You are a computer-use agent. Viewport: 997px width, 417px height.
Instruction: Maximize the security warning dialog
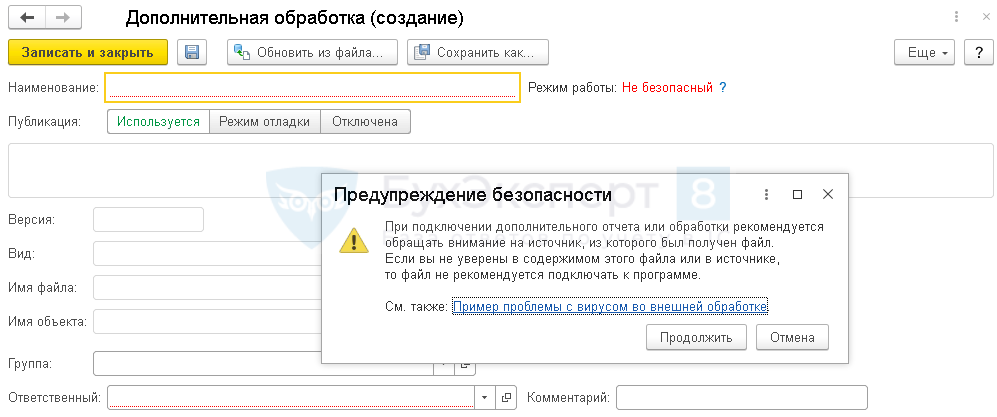pos(797,194)
